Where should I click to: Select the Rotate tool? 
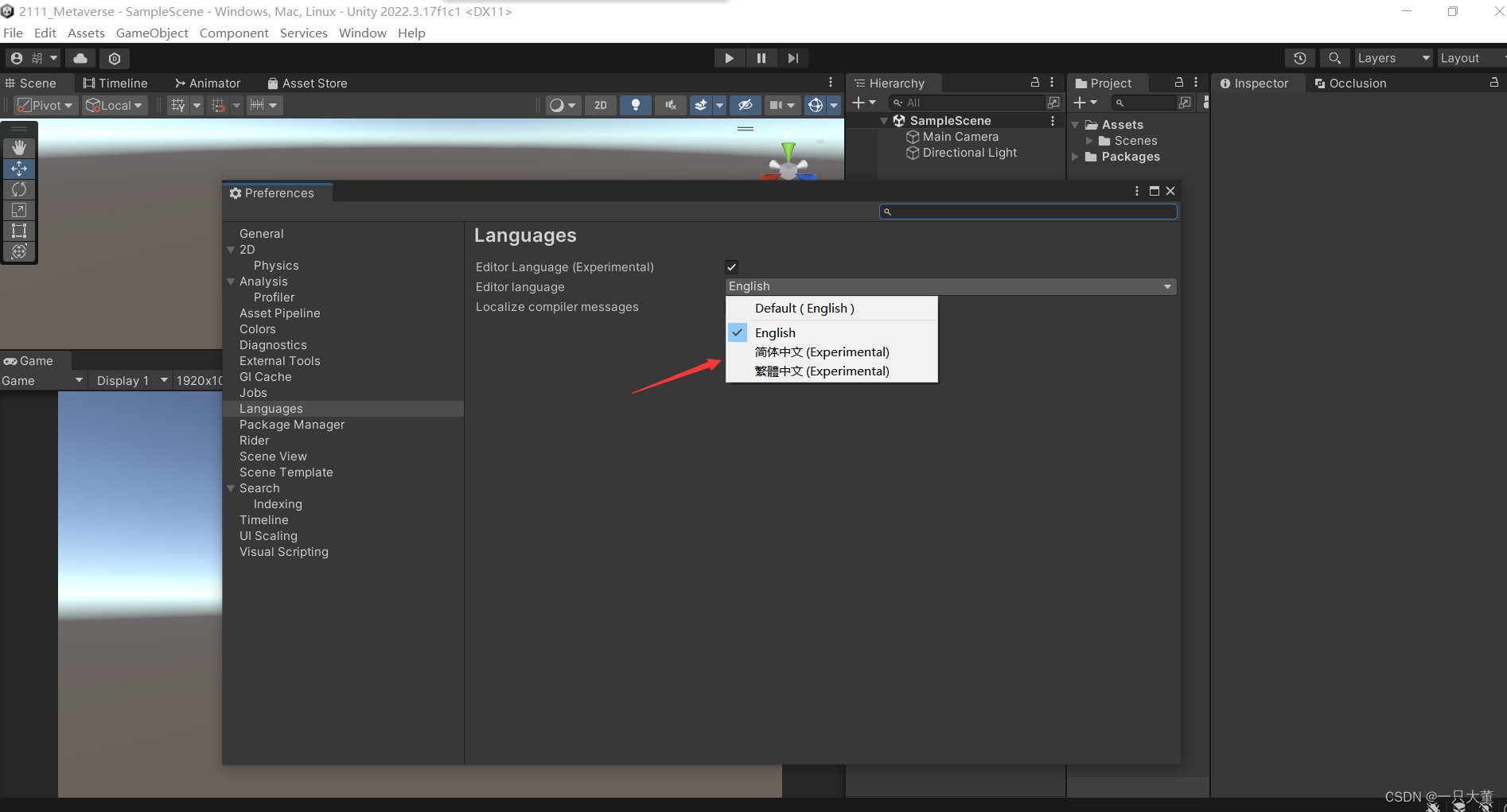[19, 189]
